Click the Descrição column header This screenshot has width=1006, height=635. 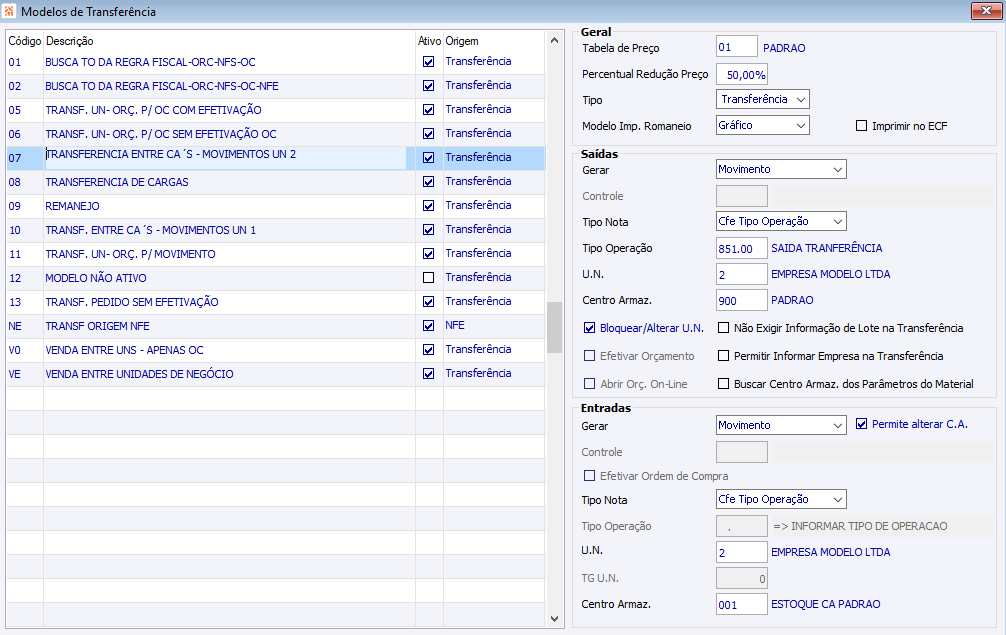tap(69, 41)
